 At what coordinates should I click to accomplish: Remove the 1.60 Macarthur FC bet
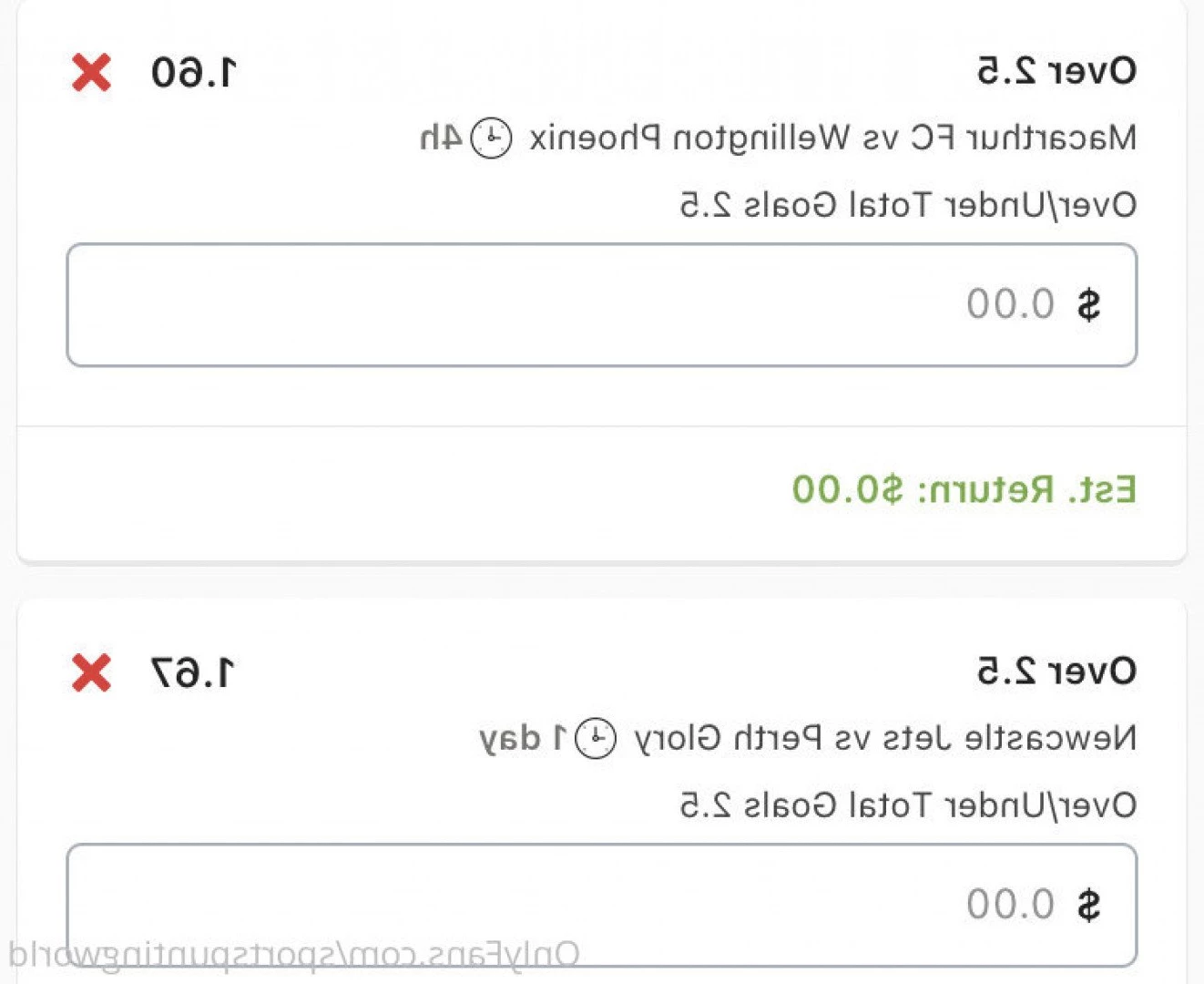click(x=91, y=72)
